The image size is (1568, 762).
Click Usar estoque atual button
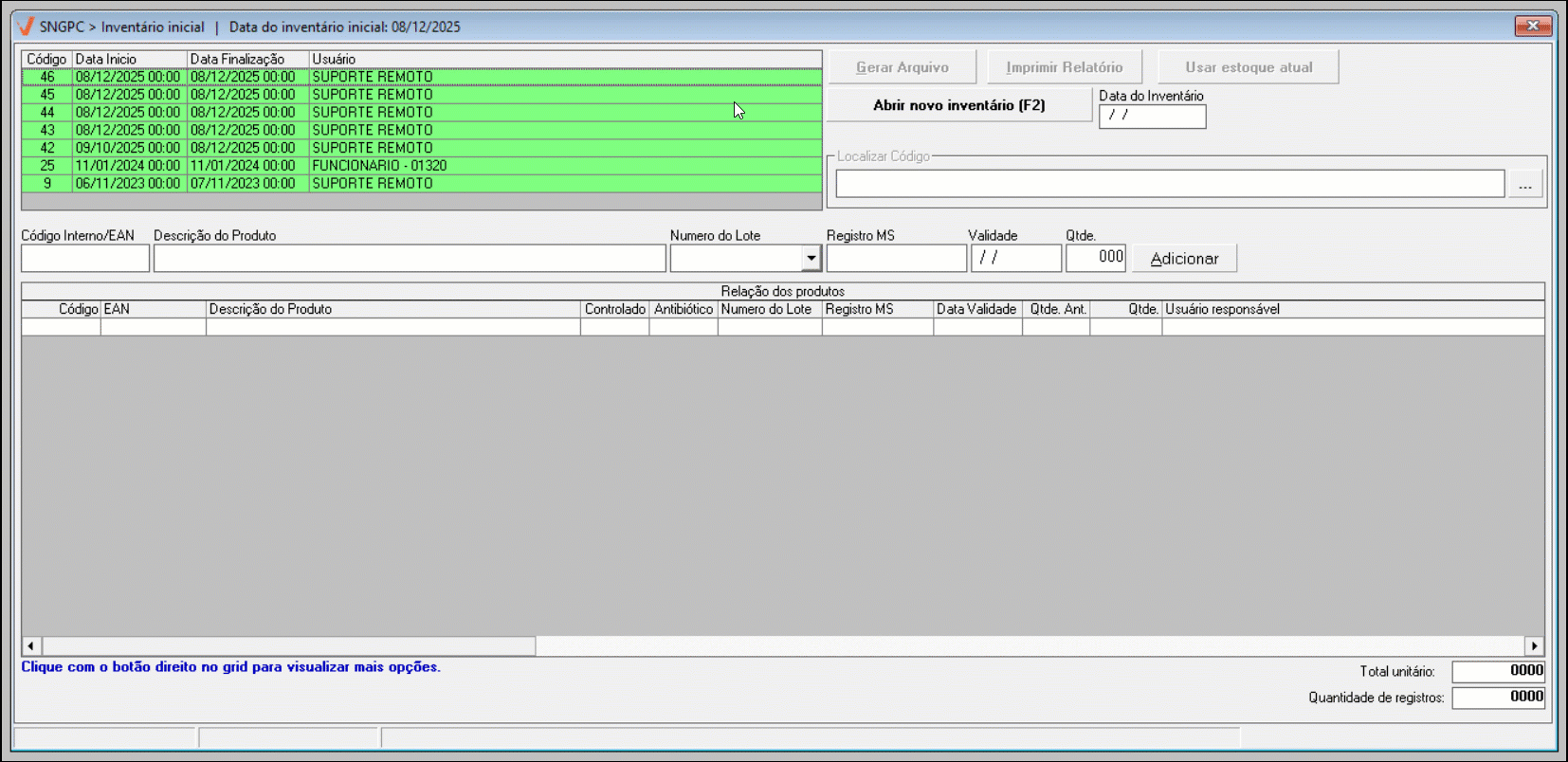(x=1248, y=67)
